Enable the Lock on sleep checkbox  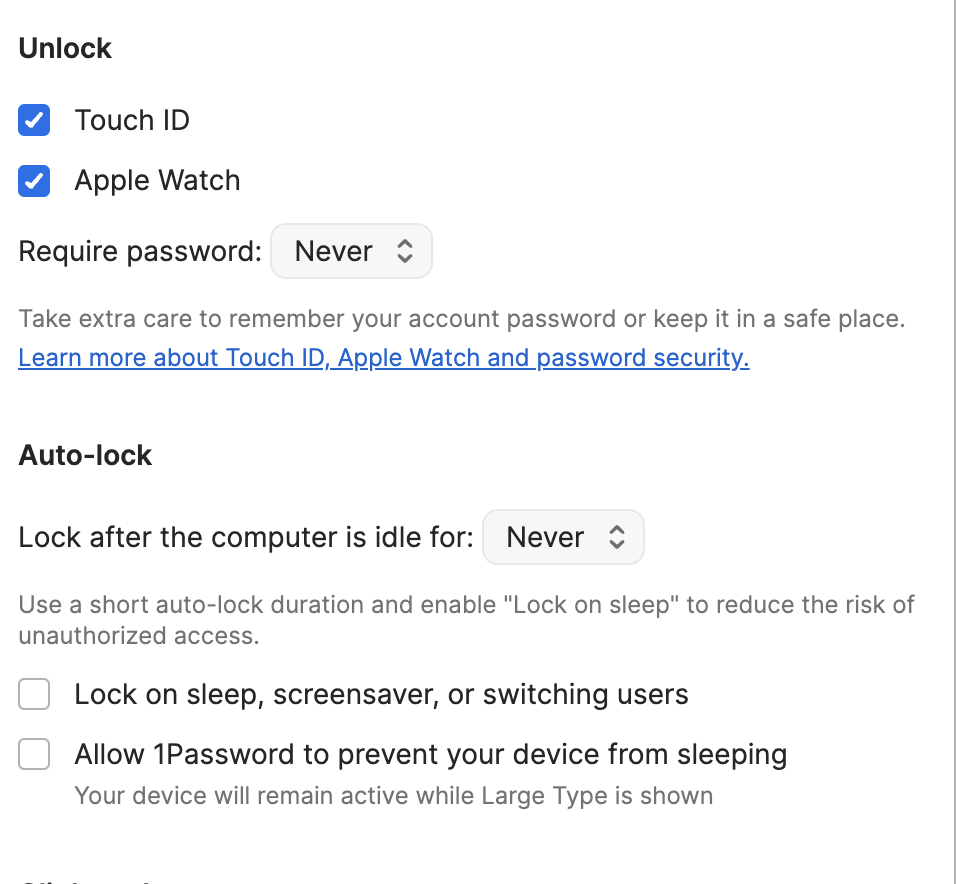(x=34, y=694)
